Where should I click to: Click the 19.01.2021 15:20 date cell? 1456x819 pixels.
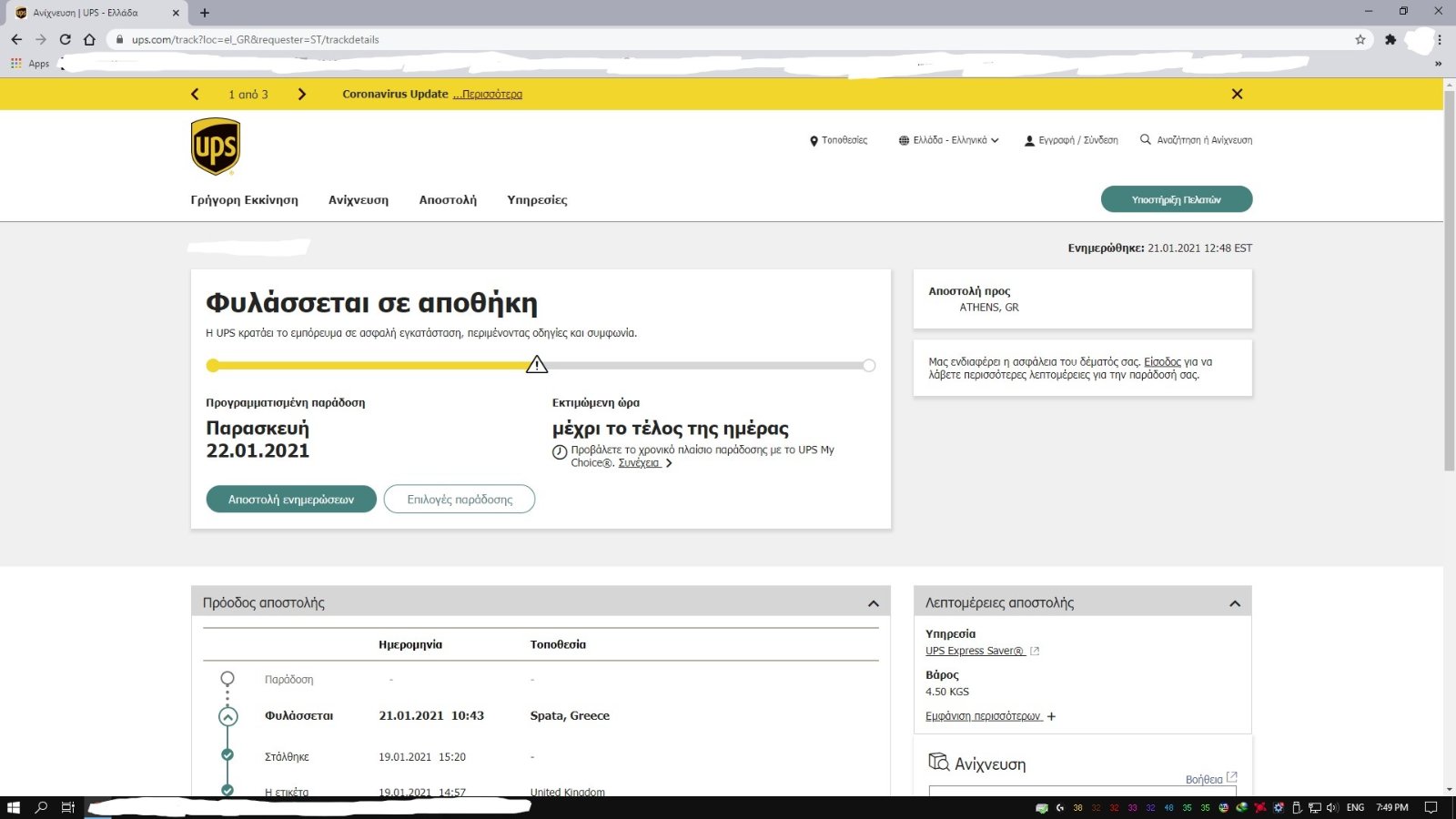(422, 757)
